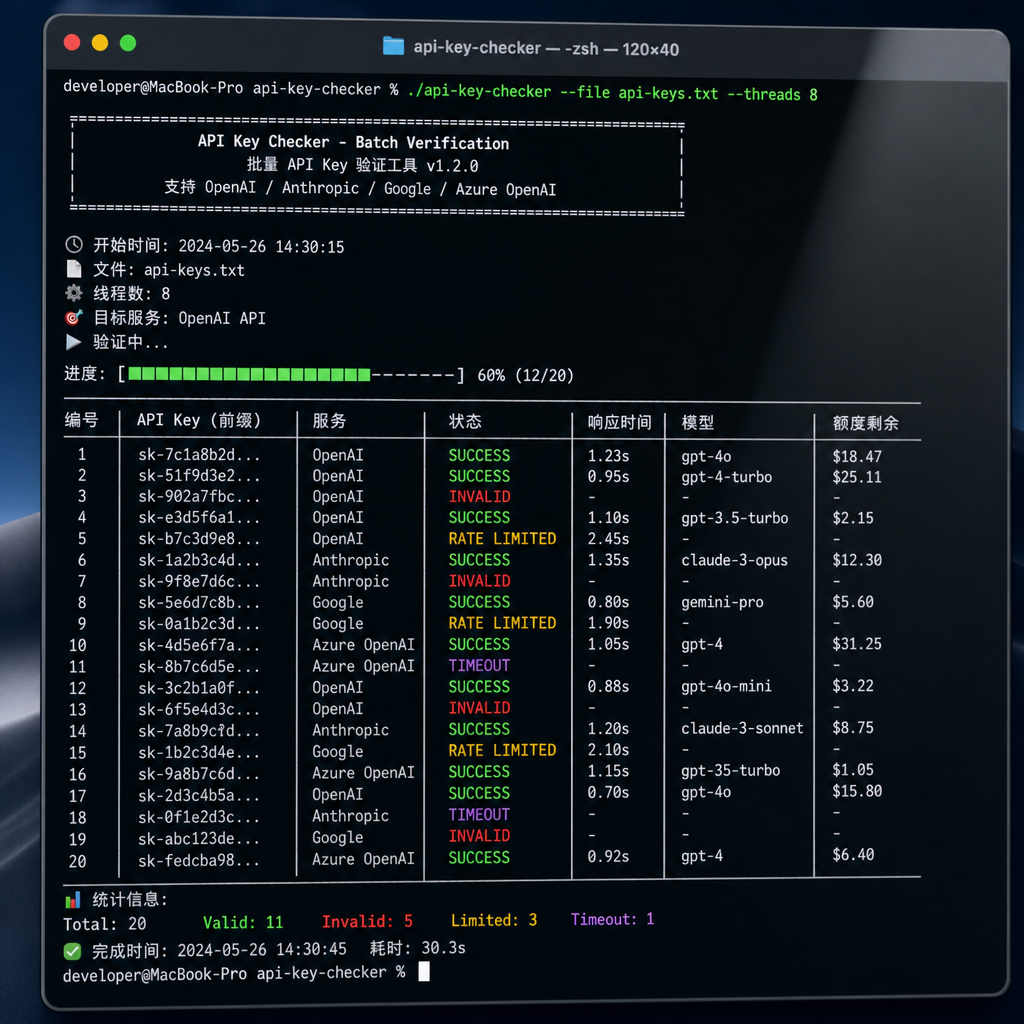Click the green checkmark beside 完成时间
1024x1024 pixels.
coord(72,952)
